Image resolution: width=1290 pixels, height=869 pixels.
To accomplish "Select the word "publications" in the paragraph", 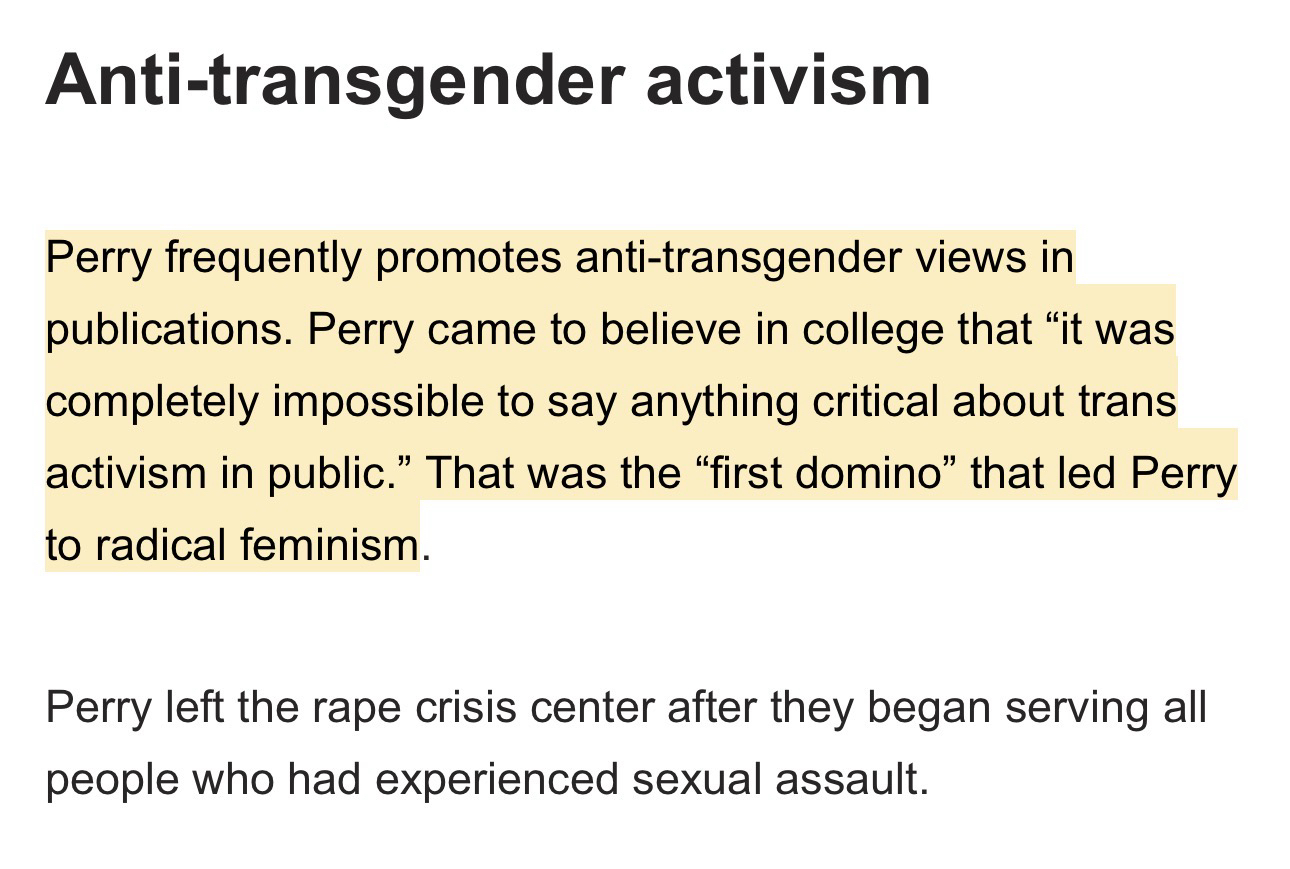I will coord(168,330).
